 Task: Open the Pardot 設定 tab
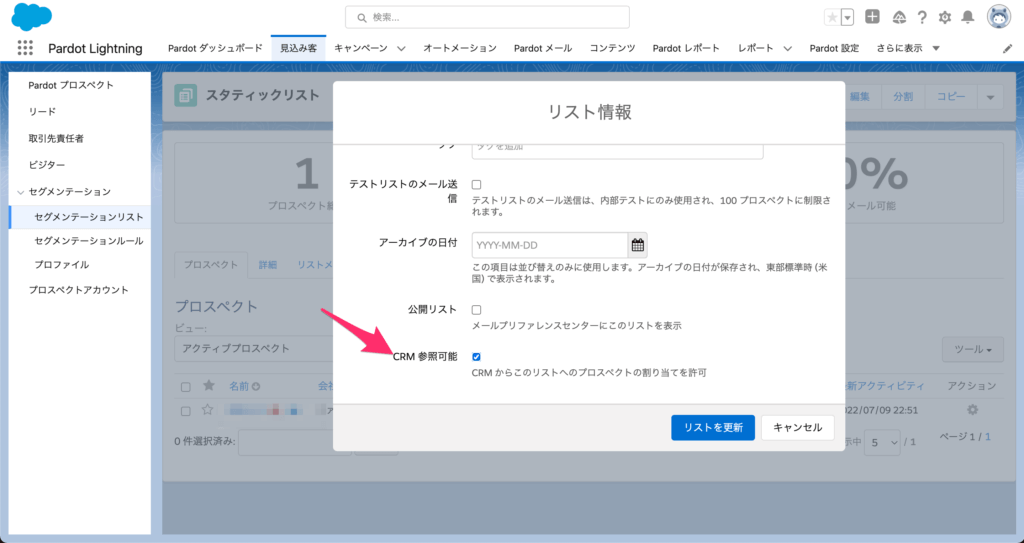(834, 48)
